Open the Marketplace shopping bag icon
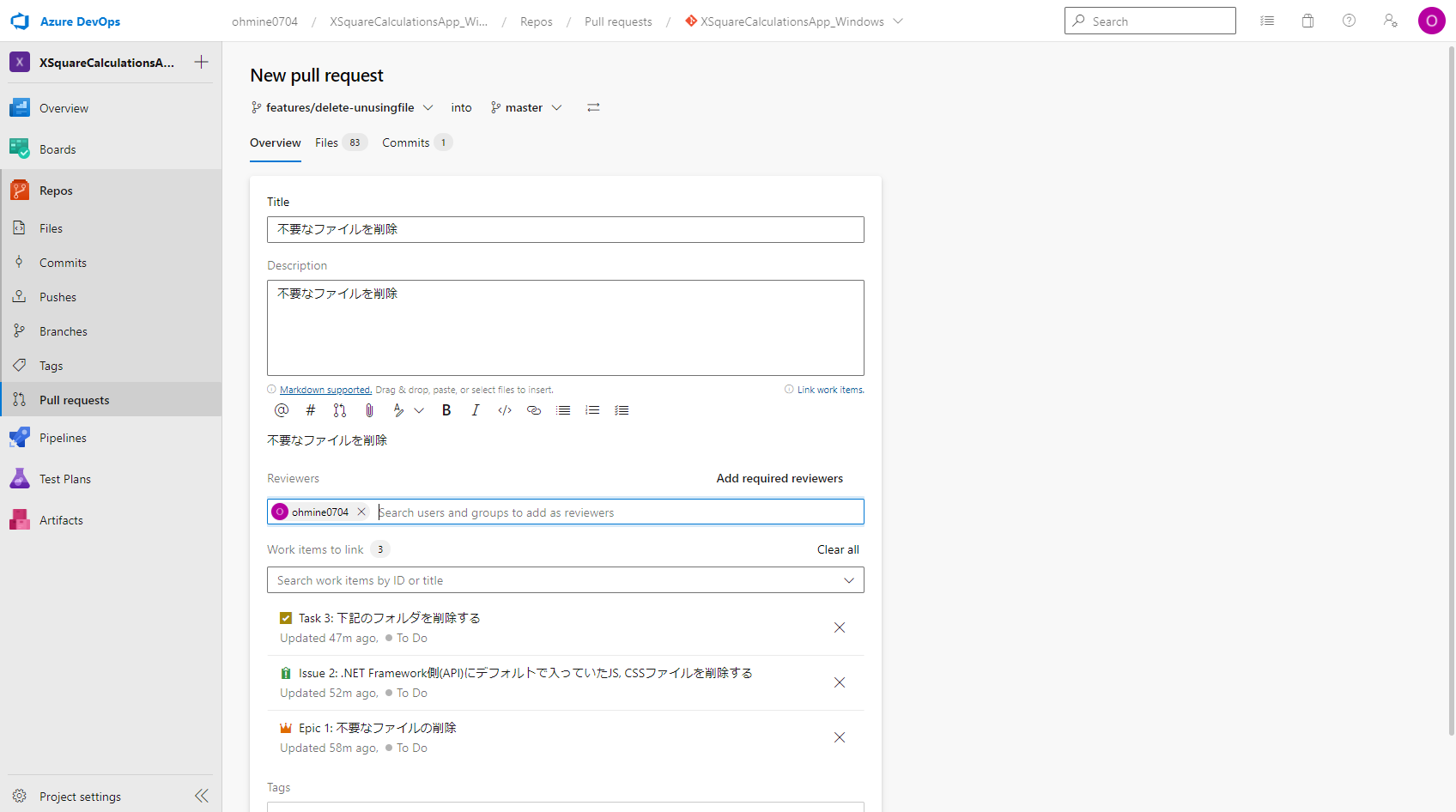1456x812 pixels. (1307, 21)
